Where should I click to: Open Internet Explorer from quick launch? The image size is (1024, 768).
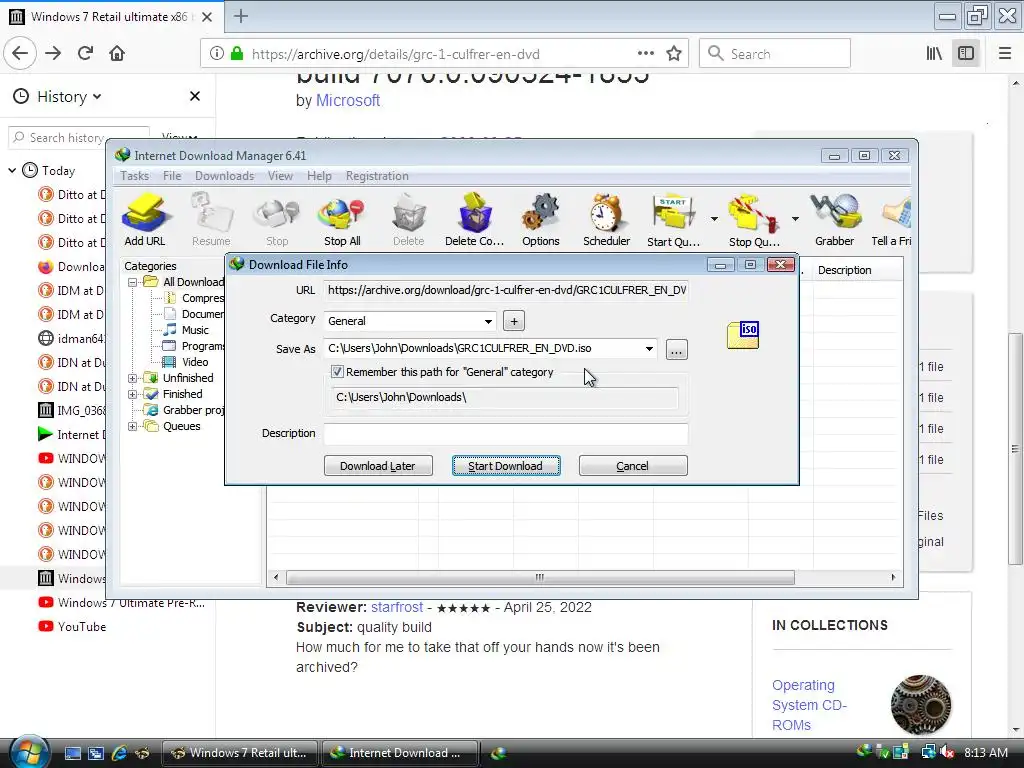click(119, 753)
